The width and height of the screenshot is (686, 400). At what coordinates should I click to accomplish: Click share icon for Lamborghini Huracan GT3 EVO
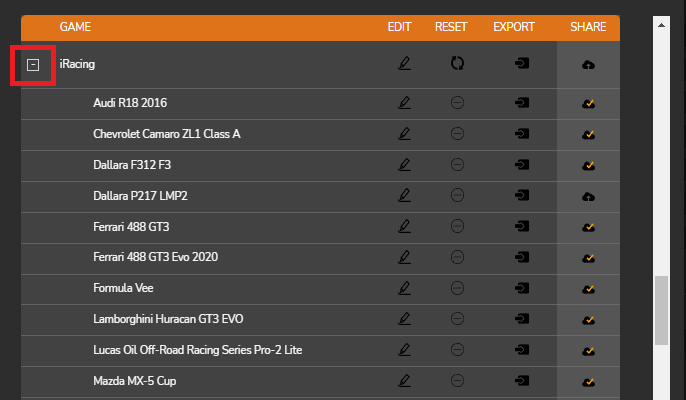[588, 320]
